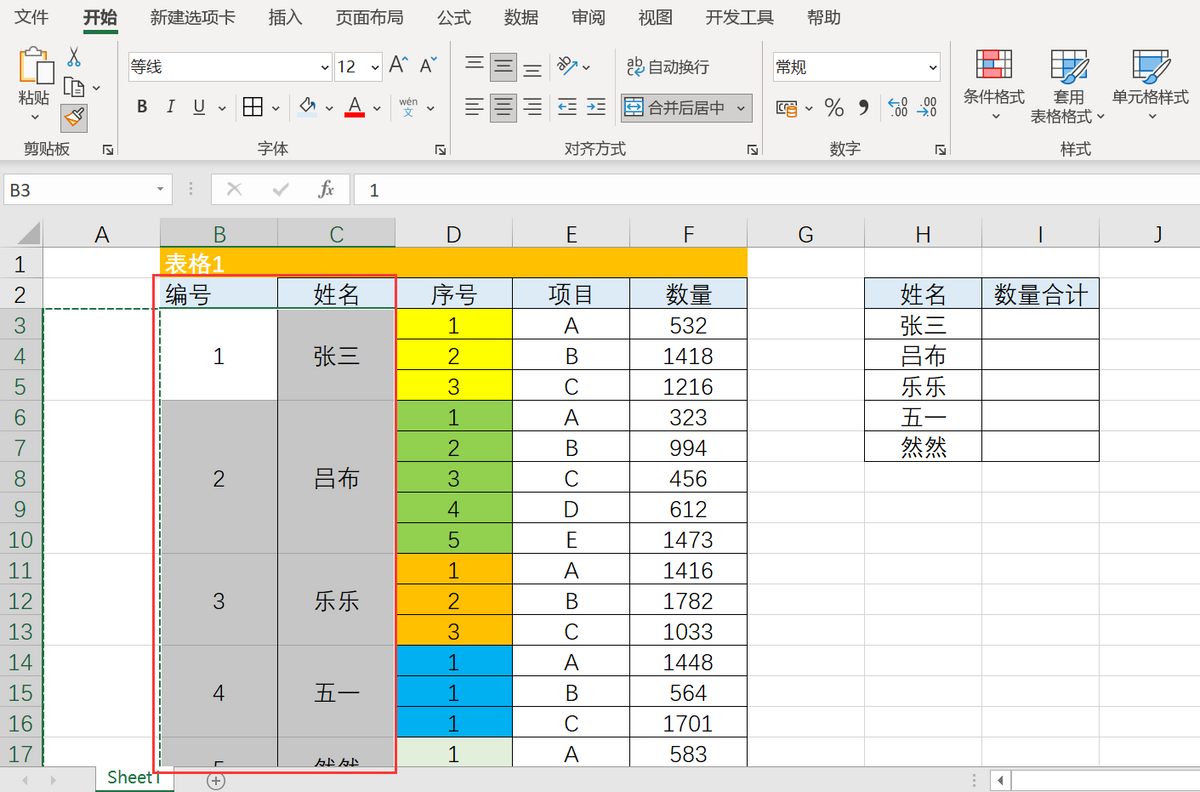
Task: Click the formula bar enter checkmark
Action: click(x=281, y=189)
